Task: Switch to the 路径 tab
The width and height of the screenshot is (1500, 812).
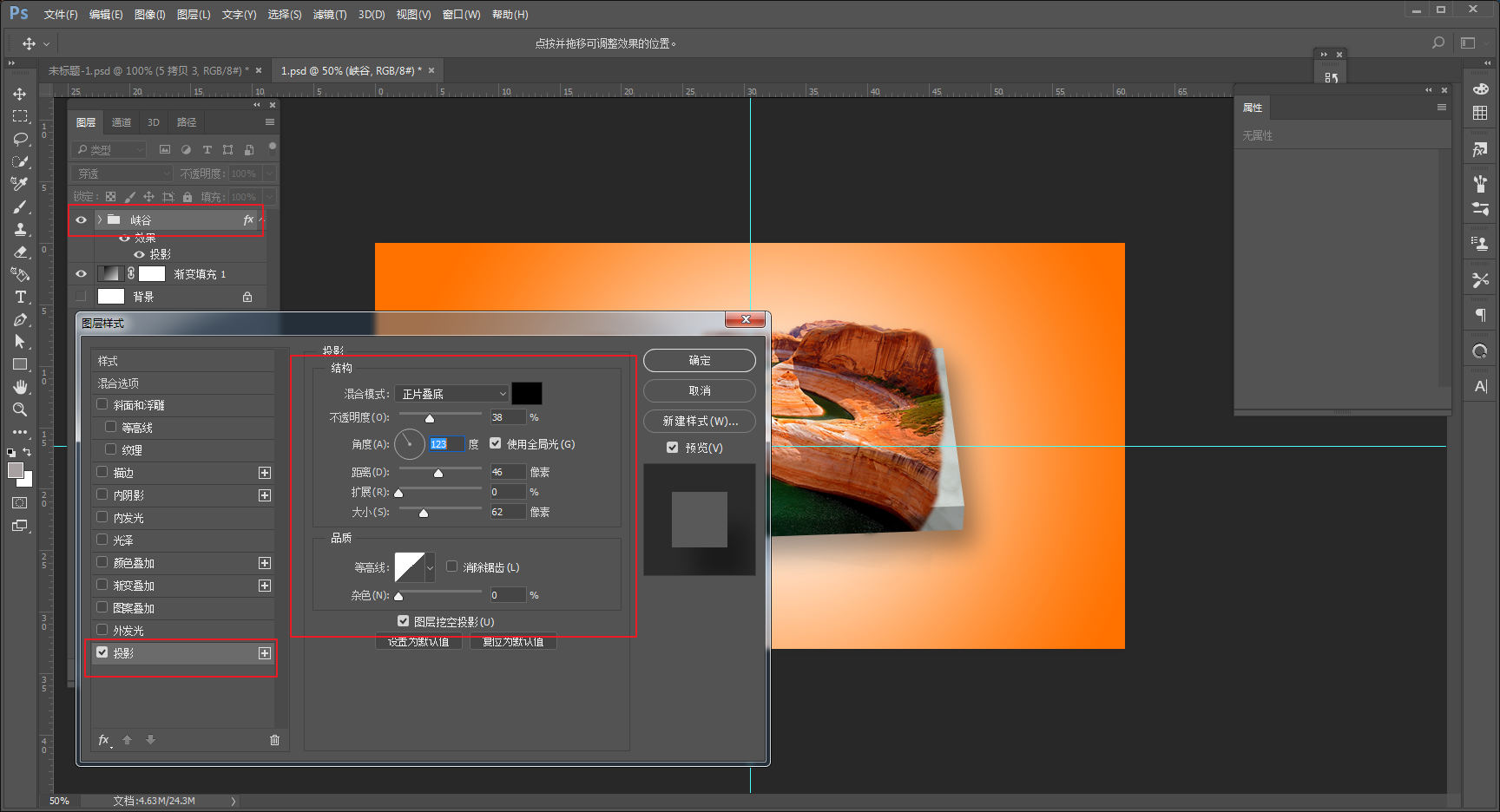Action: pos(187,122)
